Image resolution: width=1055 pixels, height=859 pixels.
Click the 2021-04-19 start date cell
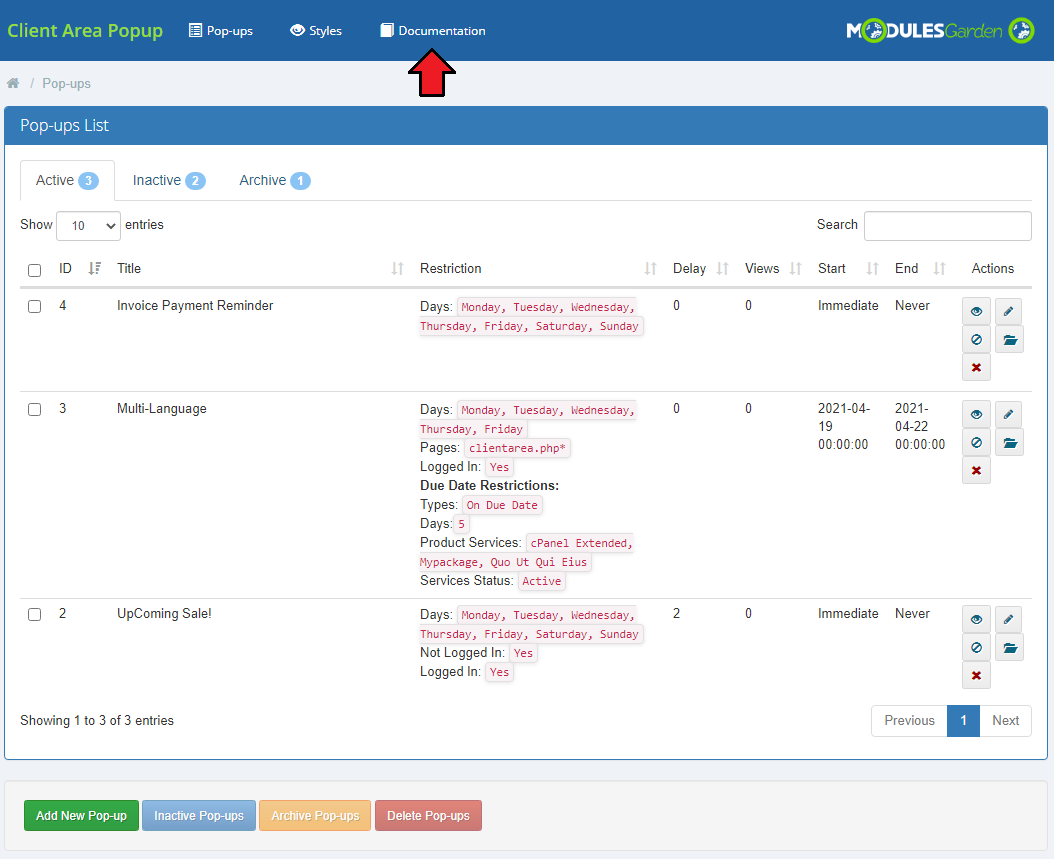click(x=844, y=426)
